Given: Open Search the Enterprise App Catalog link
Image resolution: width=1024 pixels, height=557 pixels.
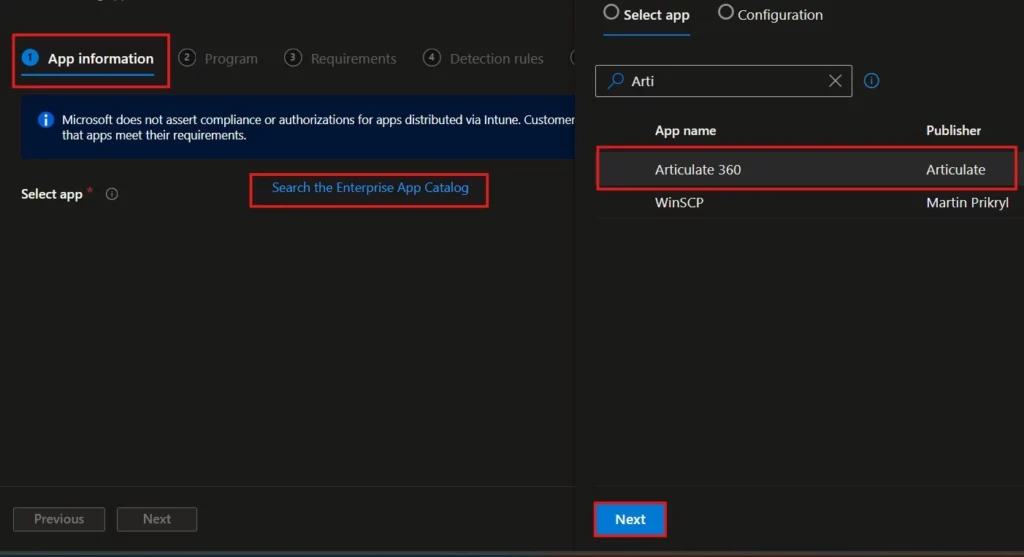Looking at the screenshot, I should (x=370, y=188).
